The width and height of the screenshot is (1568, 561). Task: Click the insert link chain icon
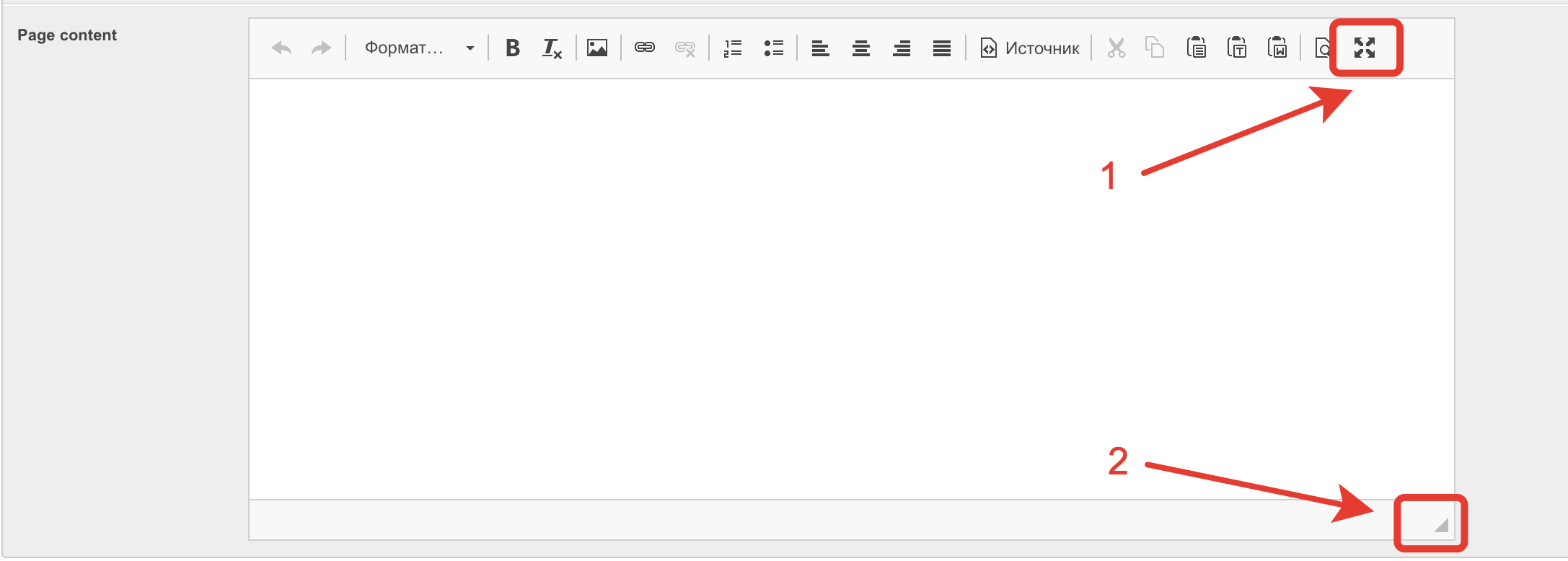(644, 48)
